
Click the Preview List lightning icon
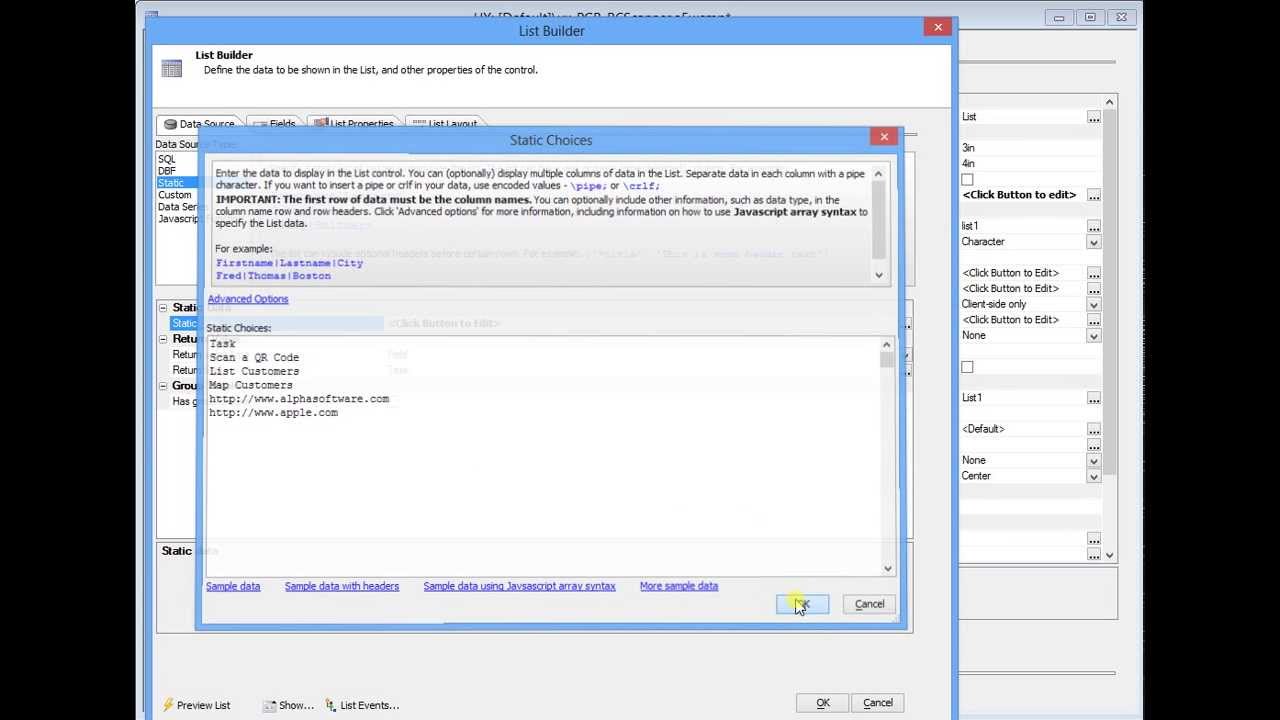[x=168, y=705]
